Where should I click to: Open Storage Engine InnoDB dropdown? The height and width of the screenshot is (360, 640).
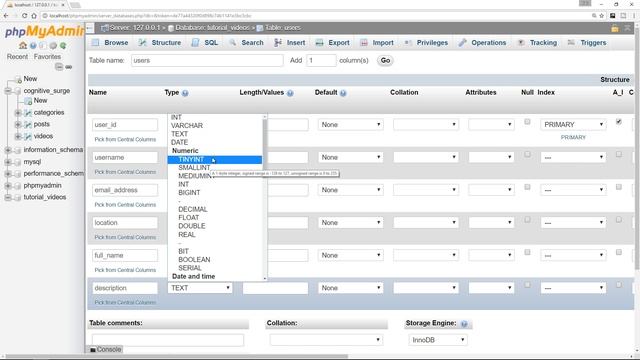point(438,340)
